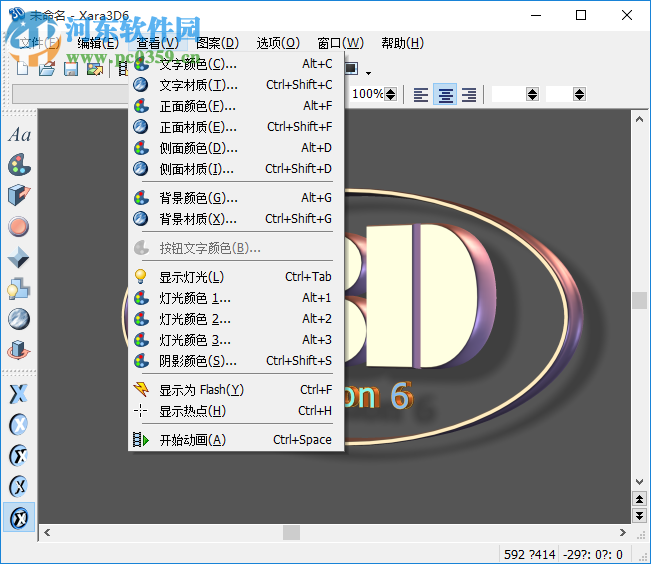Click 开始动画(A) menu entry
The height and width of the screenshot is (564, 651).
click(236, 440)
